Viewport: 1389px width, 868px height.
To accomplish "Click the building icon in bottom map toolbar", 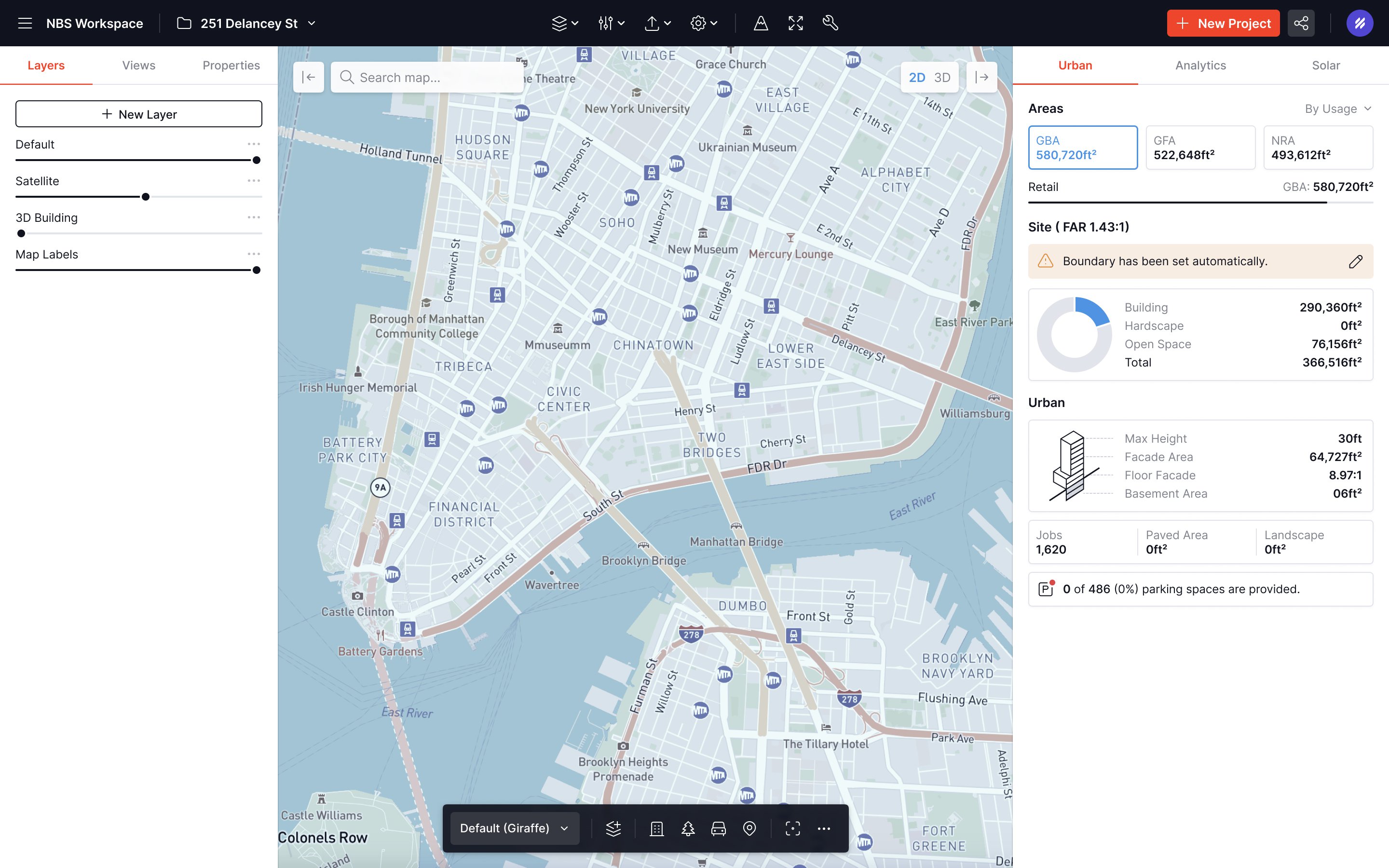I will click(656, 828).
